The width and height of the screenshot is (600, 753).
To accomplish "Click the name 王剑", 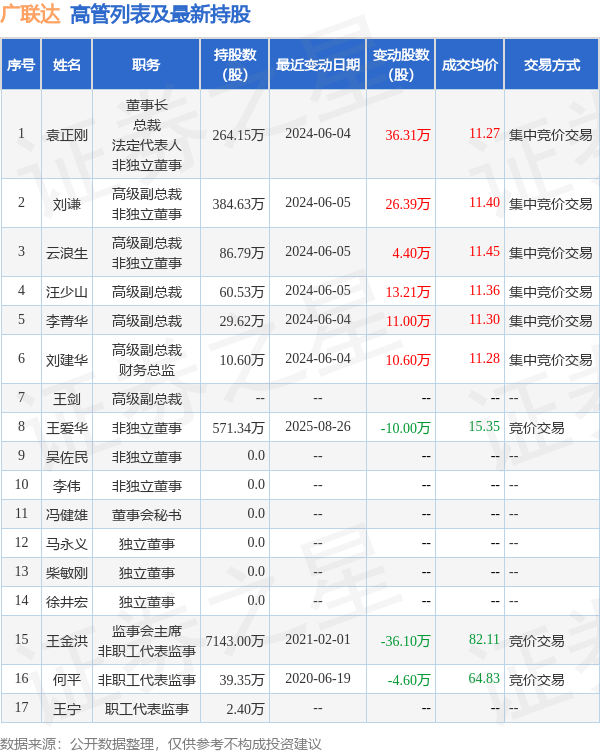I will click(x=67, y=399).
